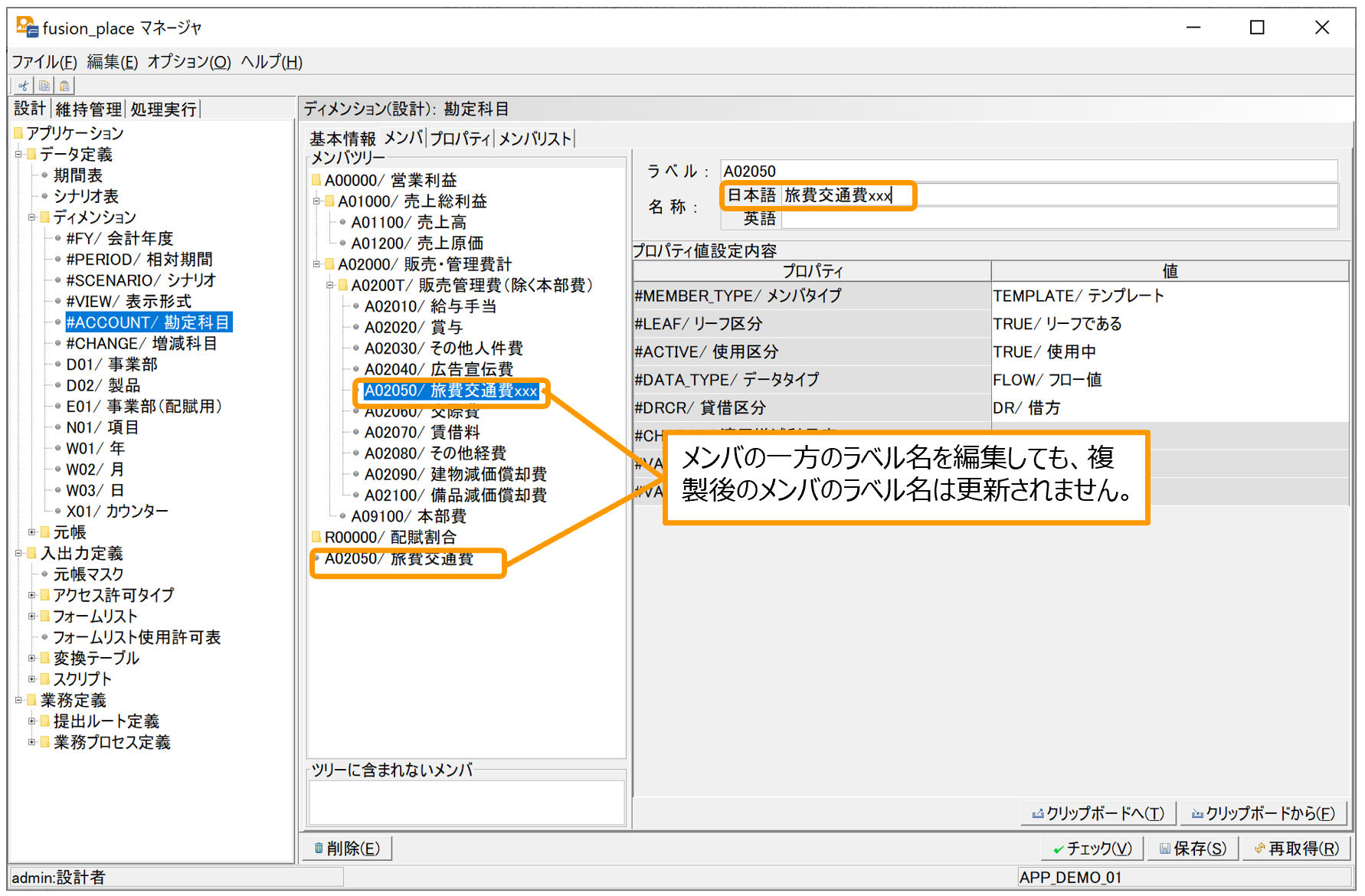1365x896 pixels.
Task: Select フォームリスト使用許可表 in the tree
Action: pos(136,637)
